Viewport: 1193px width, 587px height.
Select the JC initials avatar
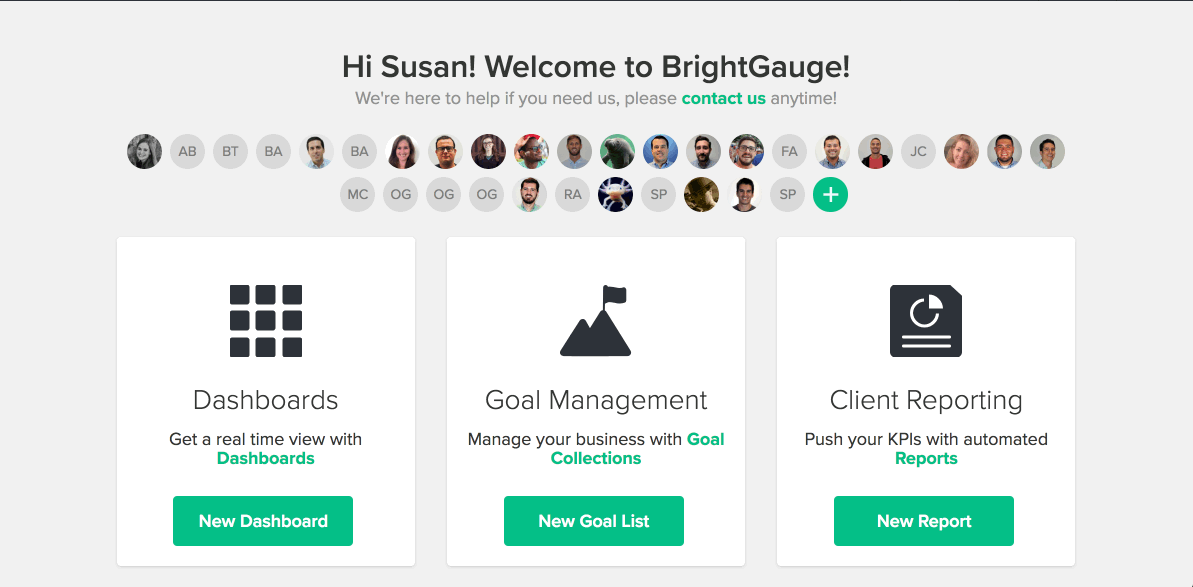pos(918,151)
